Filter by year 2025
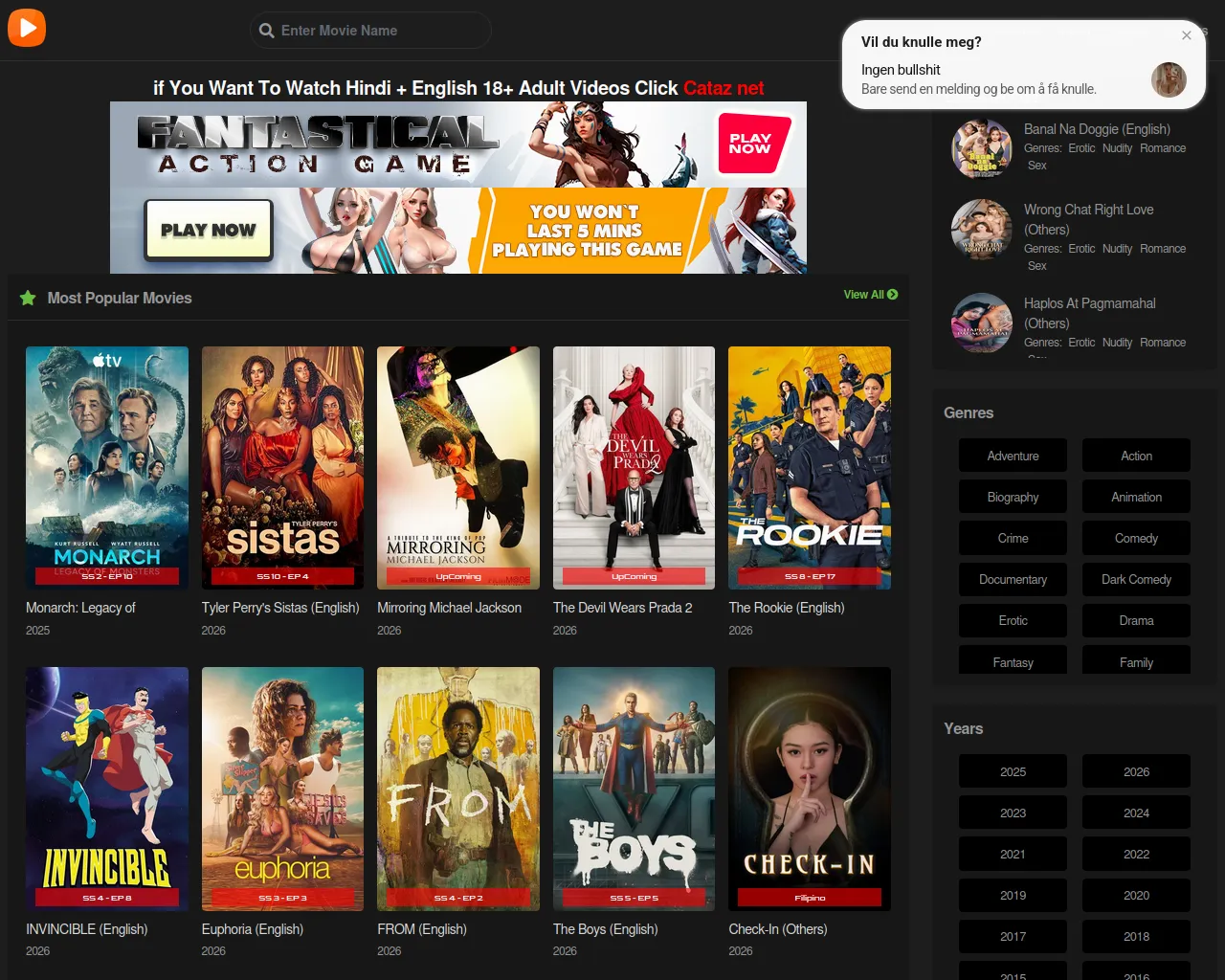The image size is (1225, 980). click(1013, 771)
